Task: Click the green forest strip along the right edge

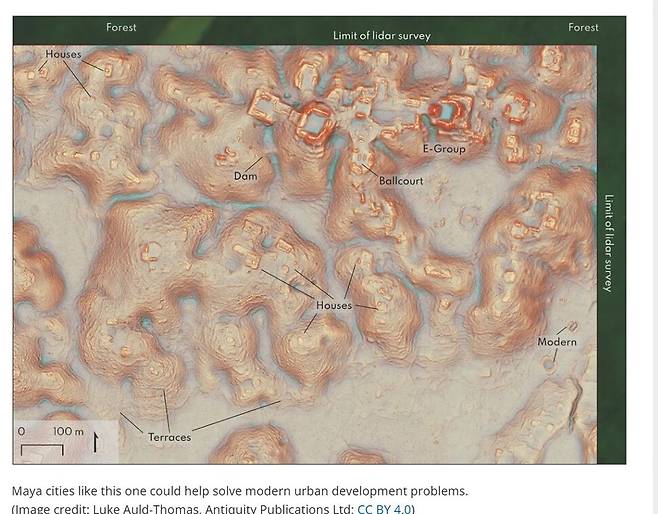Action: click(611, 380)
